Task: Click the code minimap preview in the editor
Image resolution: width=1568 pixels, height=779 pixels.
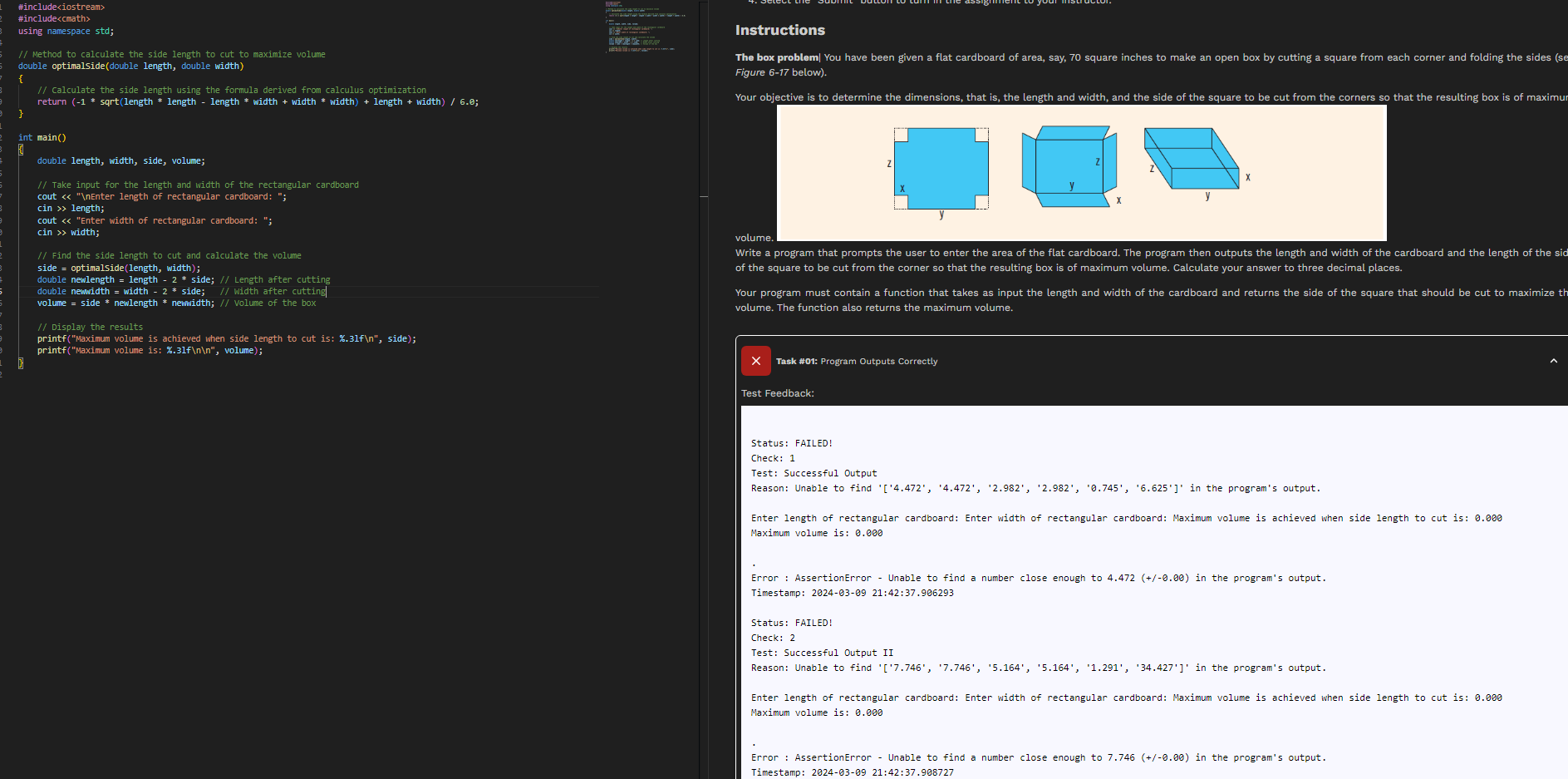Action: click(646, 27)
